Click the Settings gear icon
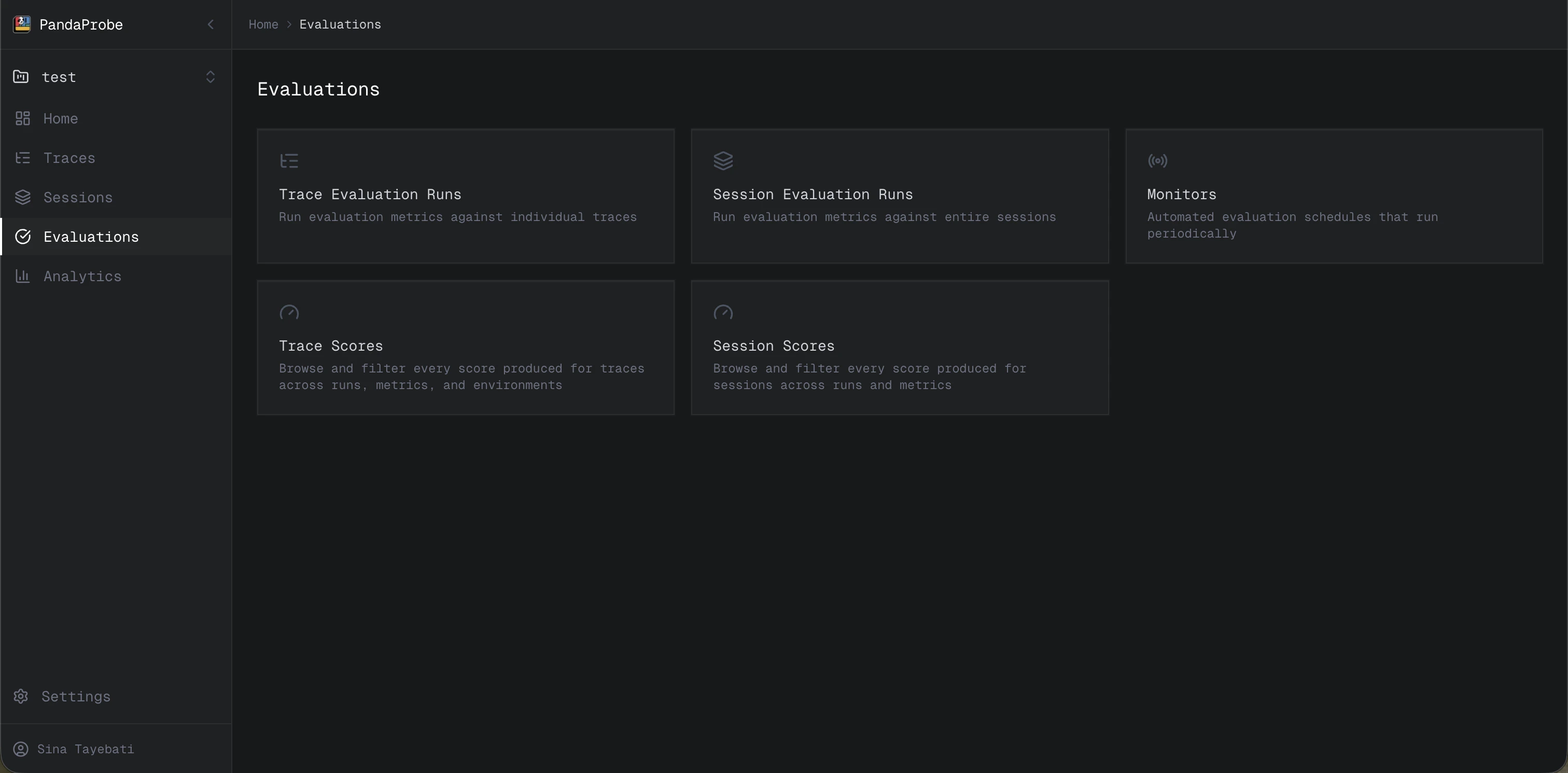Viewport: 1568px width, 773px height. pyautogui.click(x=21, y=696)
